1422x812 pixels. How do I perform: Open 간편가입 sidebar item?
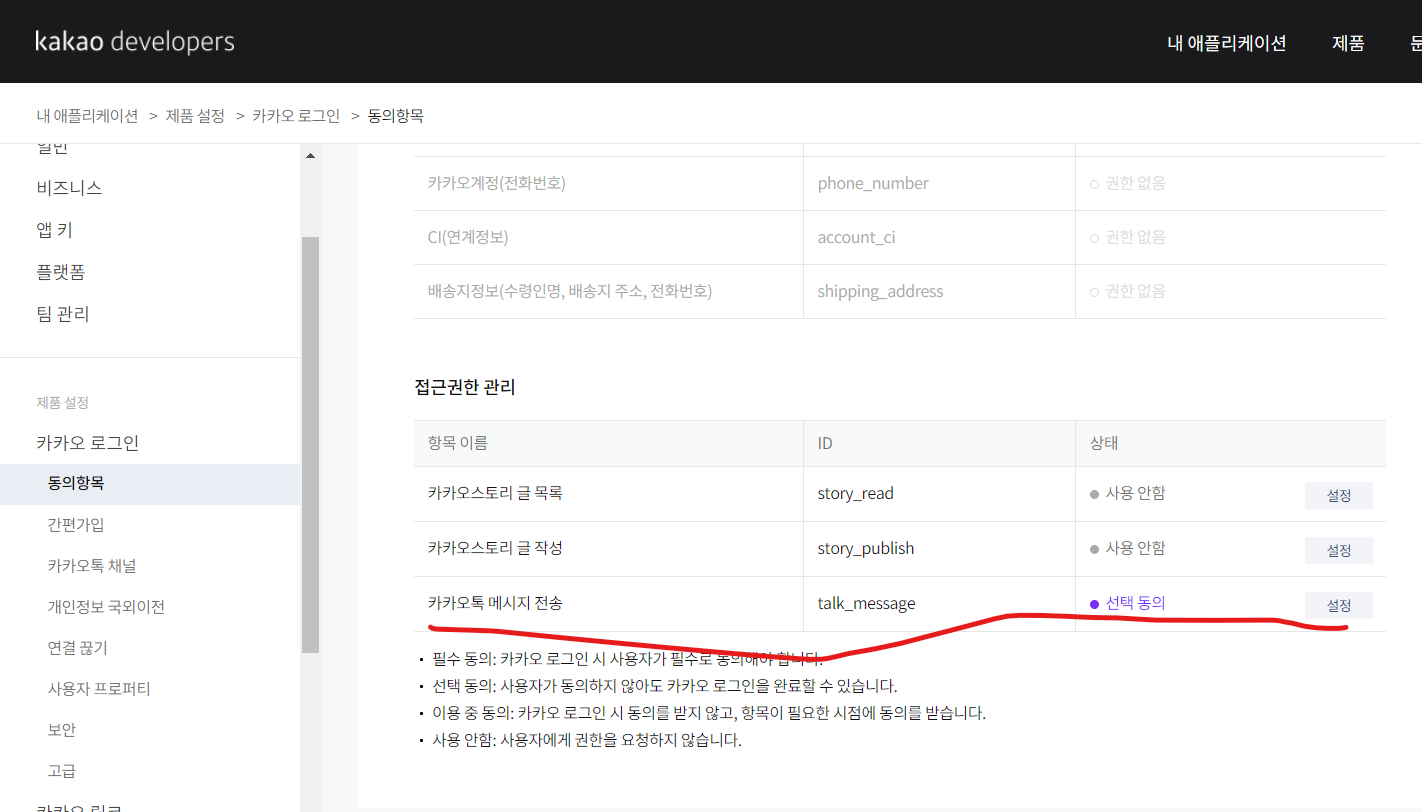point(76,525)
